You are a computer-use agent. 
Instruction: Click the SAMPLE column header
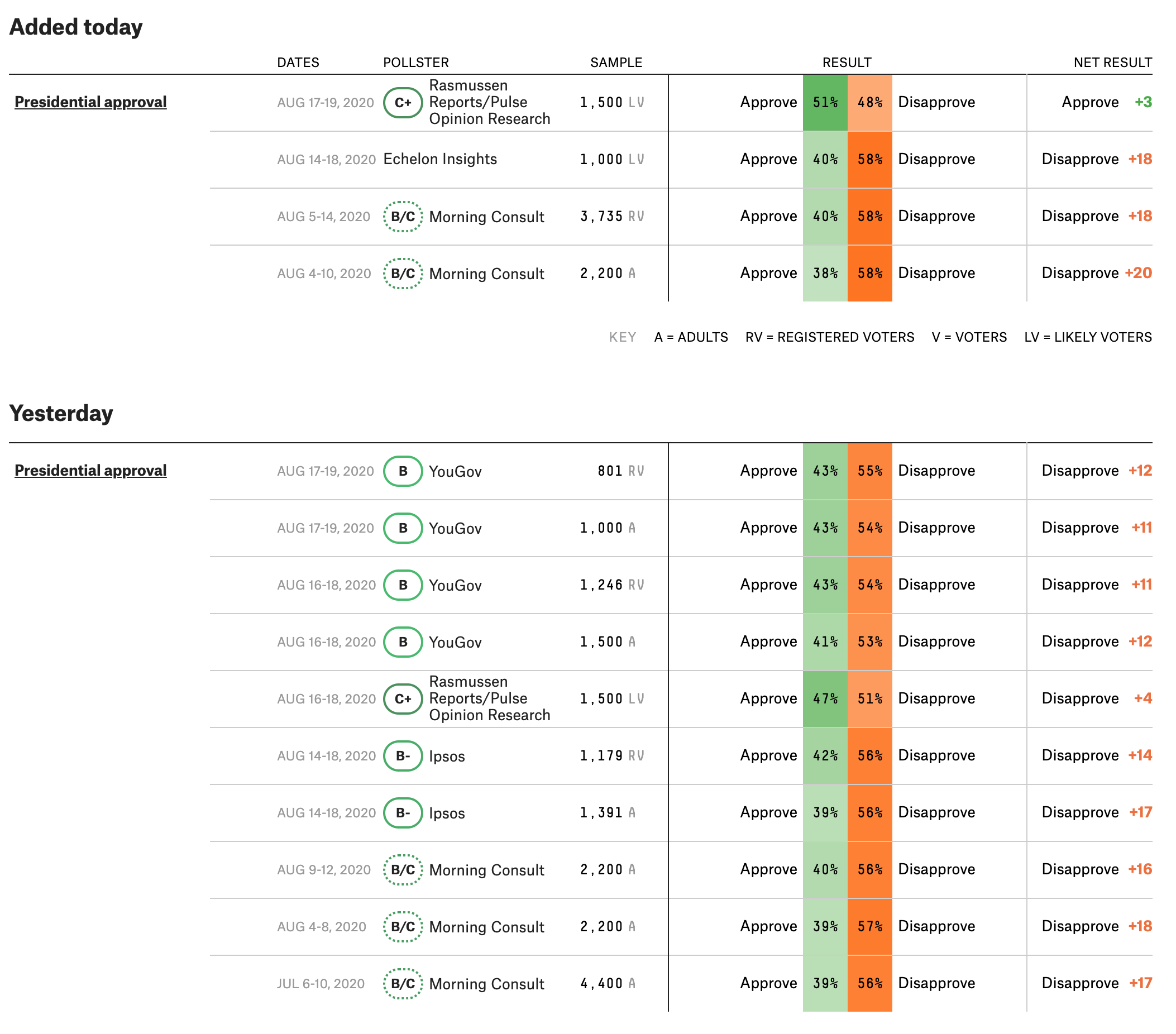[x=616, y=62]
